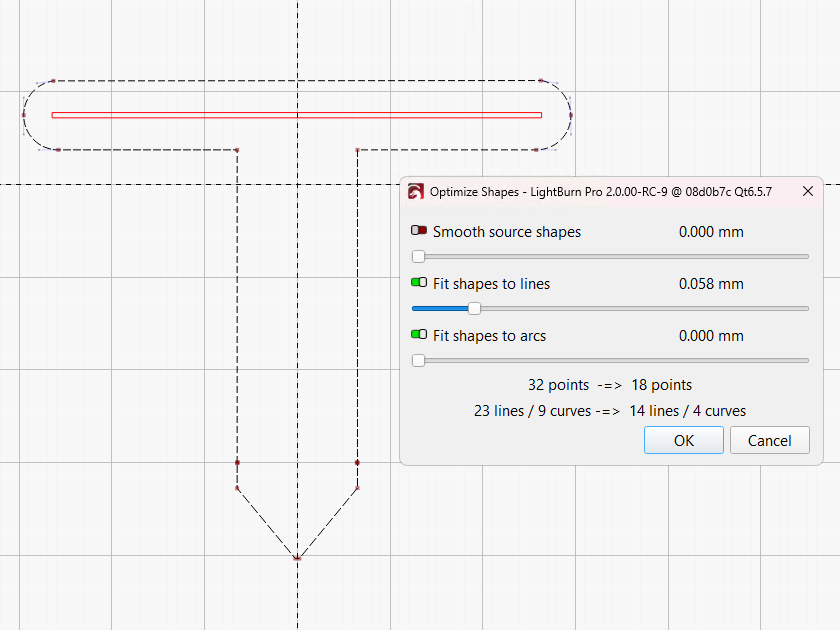Click the Fit shapes to arcs slider handle
The height and width of the screenshot is (630, 840).
click(x=418, y=361)
